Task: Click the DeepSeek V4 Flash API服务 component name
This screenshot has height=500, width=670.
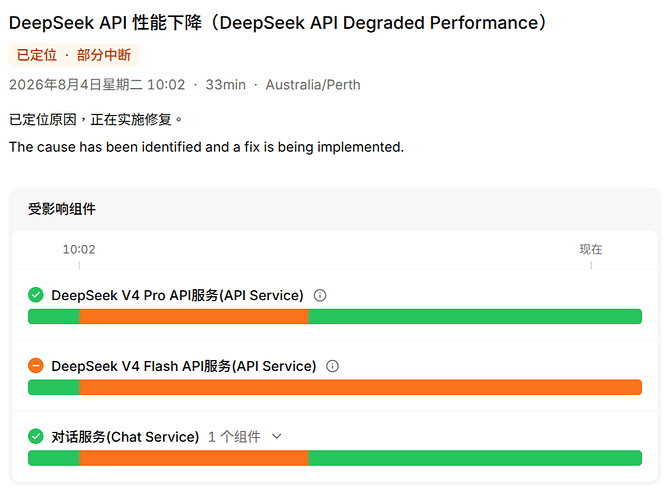Action: click(184, 366)
